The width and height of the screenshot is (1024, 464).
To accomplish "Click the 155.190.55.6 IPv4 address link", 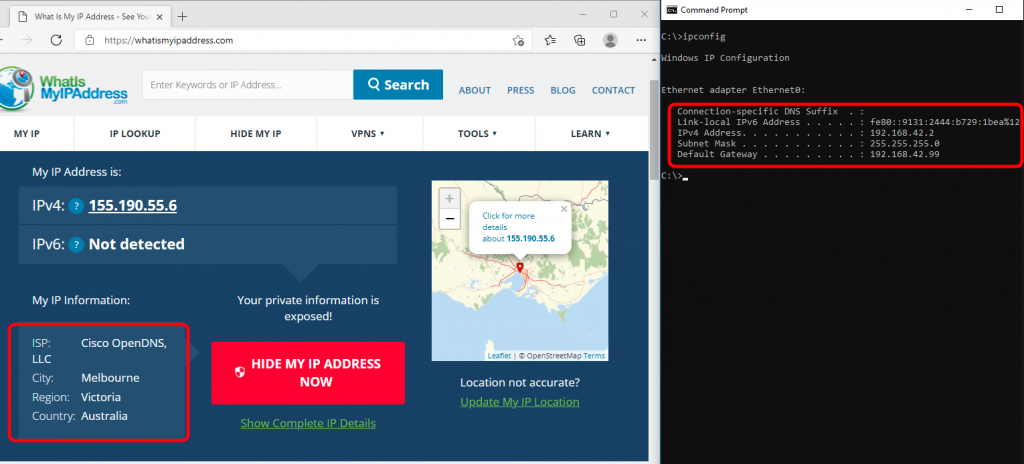I will pos(133,206).
